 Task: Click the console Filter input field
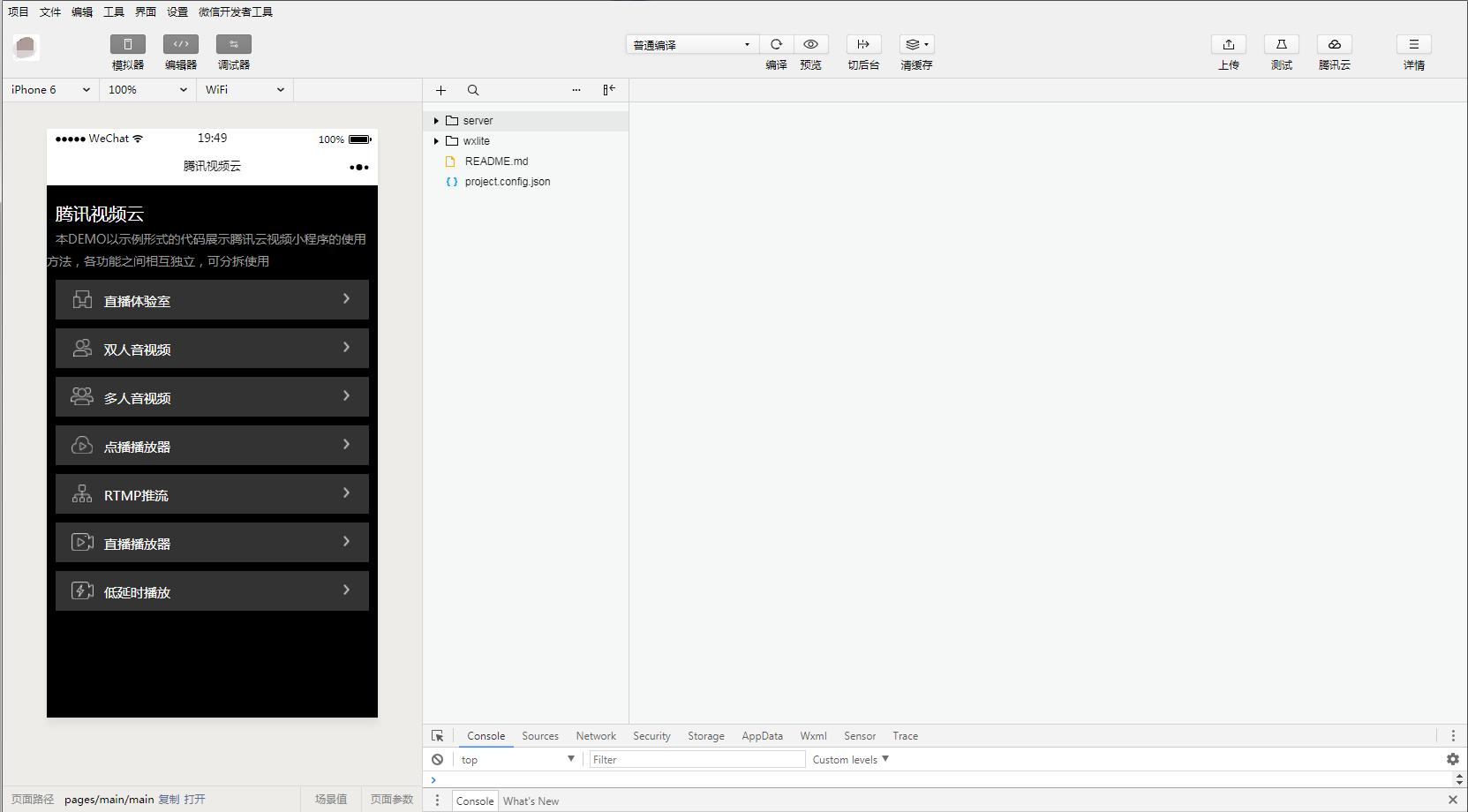[696, 759]
